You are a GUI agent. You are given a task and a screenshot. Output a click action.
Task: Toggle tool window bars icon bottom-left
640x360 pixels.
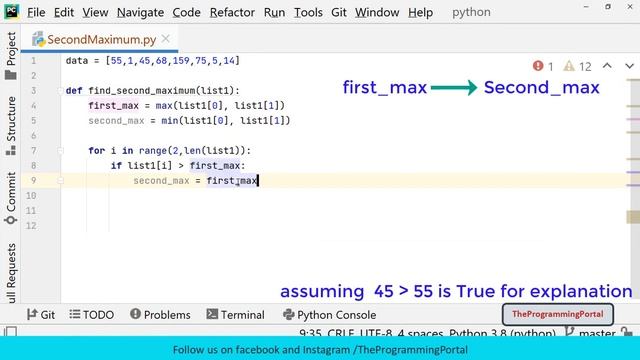tap(10, 331)
